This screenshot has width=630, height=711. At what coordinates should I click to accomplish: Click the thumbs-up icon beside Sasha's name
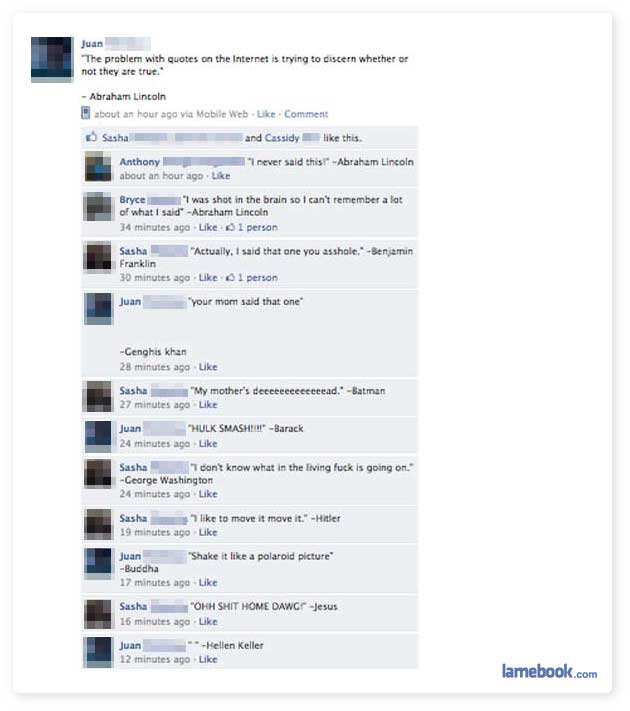92,137
